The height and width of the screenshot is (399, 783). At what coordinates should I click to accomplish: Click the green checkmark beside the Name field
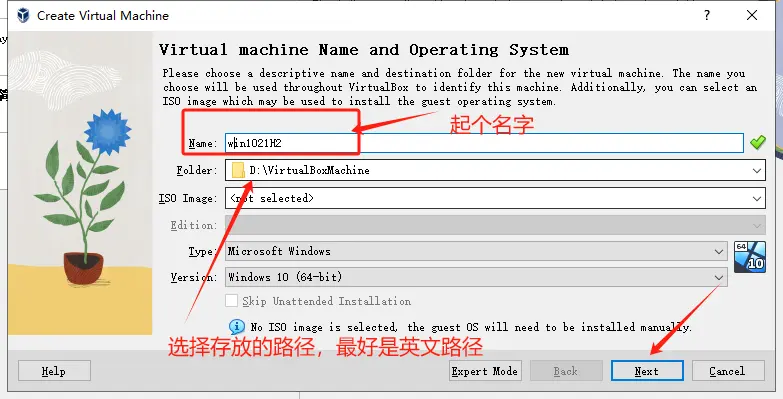pyautogui.click(x=758, y=143)
